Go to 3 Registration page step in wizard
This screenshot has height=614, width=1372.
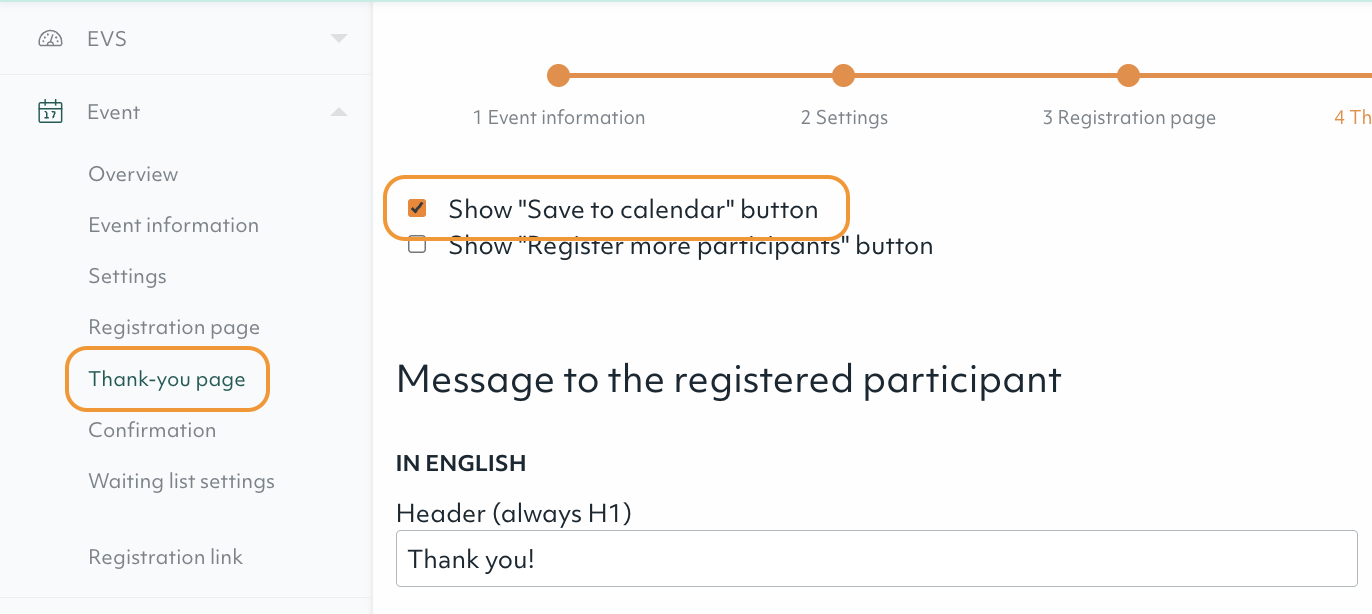pos(1128,117)
